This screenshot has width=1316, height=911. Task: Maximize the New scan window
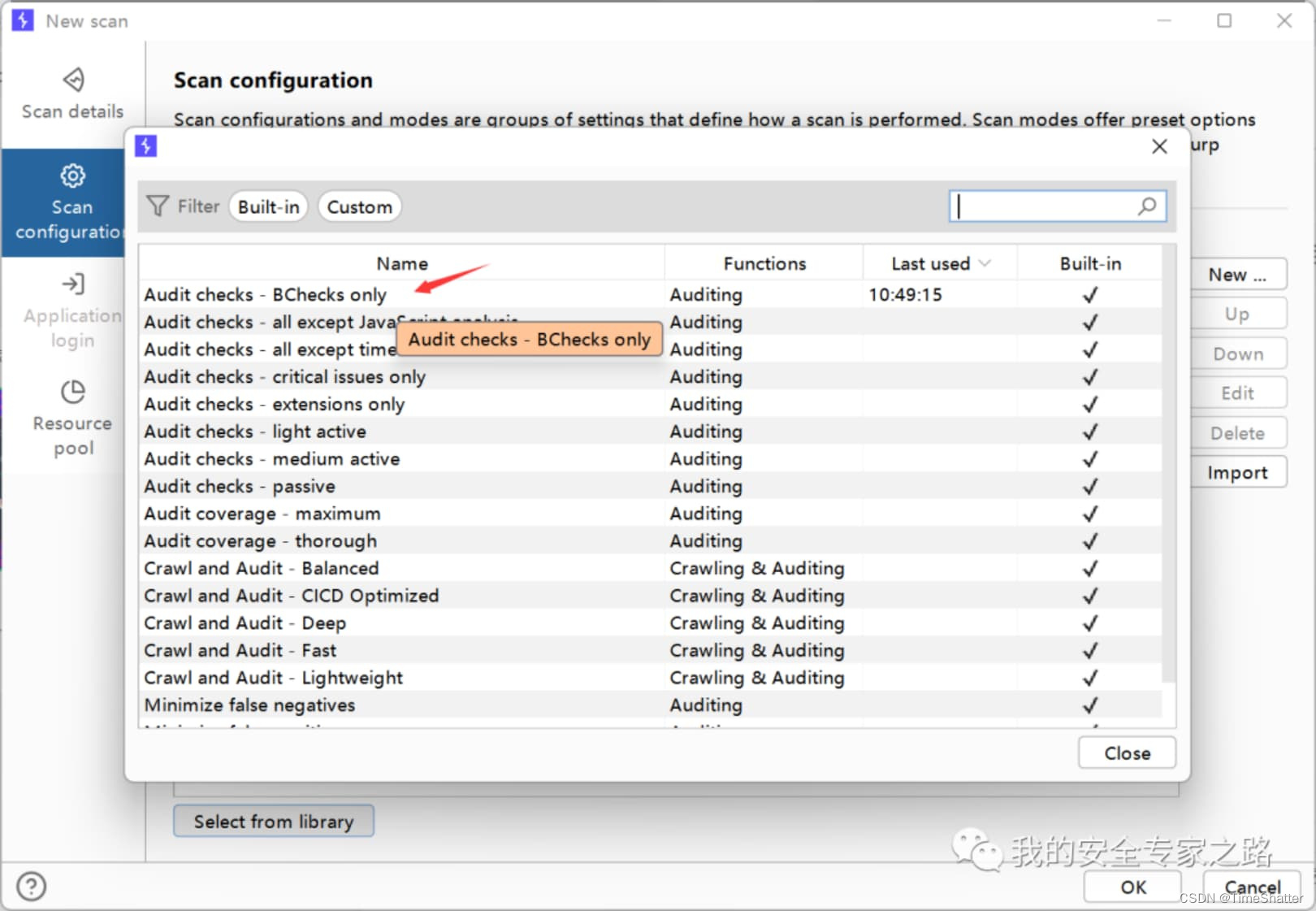tap(1224, 20)
